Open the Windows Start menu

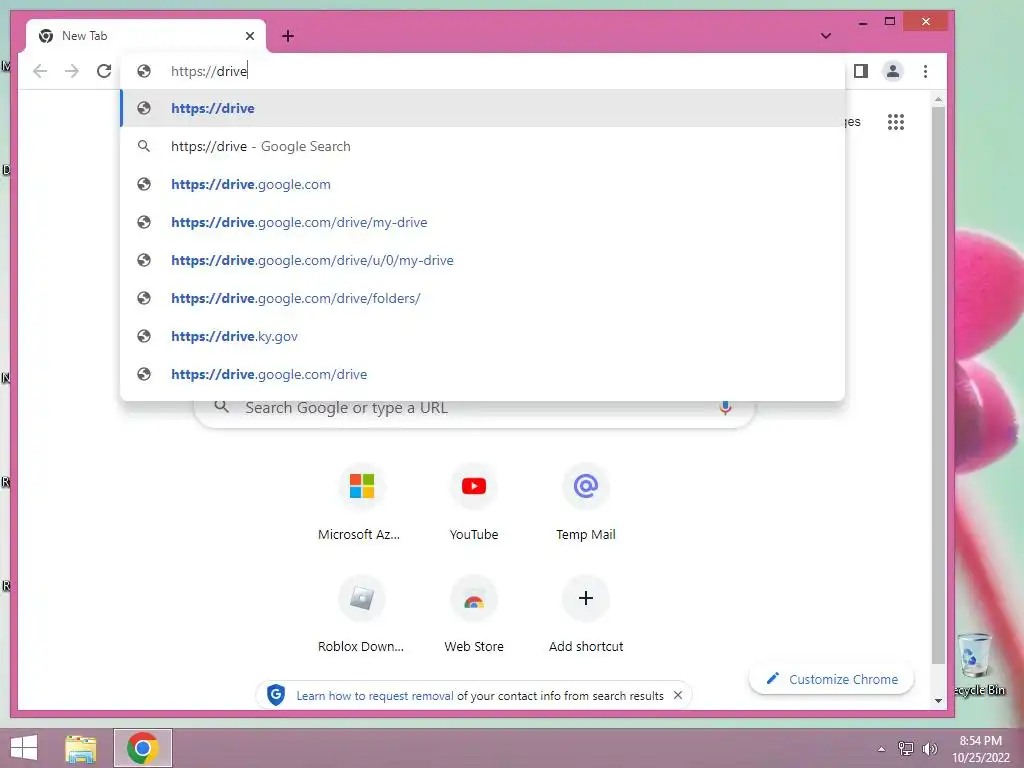click(x=24, y=748)
